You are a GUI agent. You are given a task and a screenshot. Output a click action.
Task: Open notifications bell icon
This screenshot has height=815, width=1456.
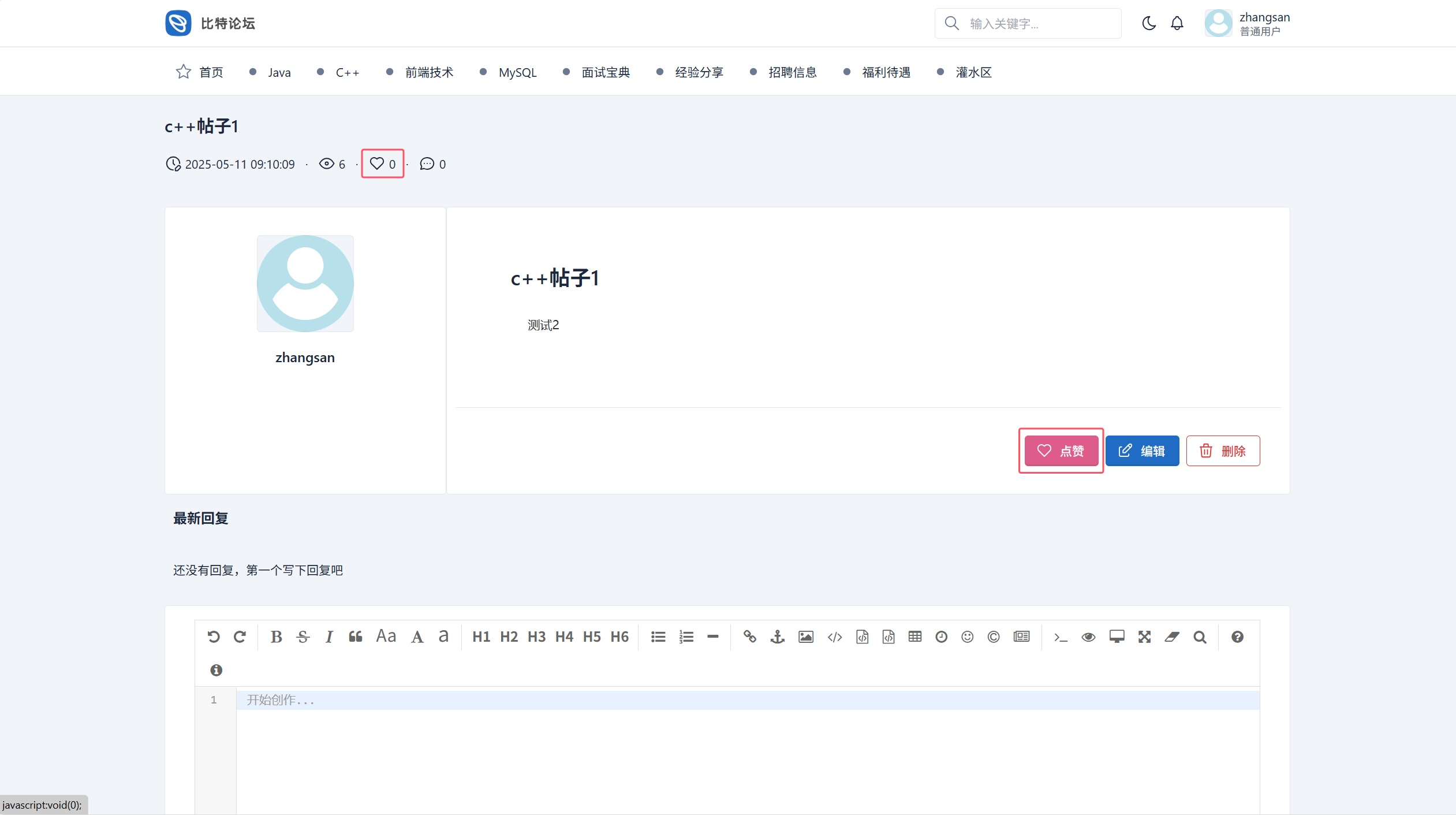pyautogui.click(x=1177, y=23)
